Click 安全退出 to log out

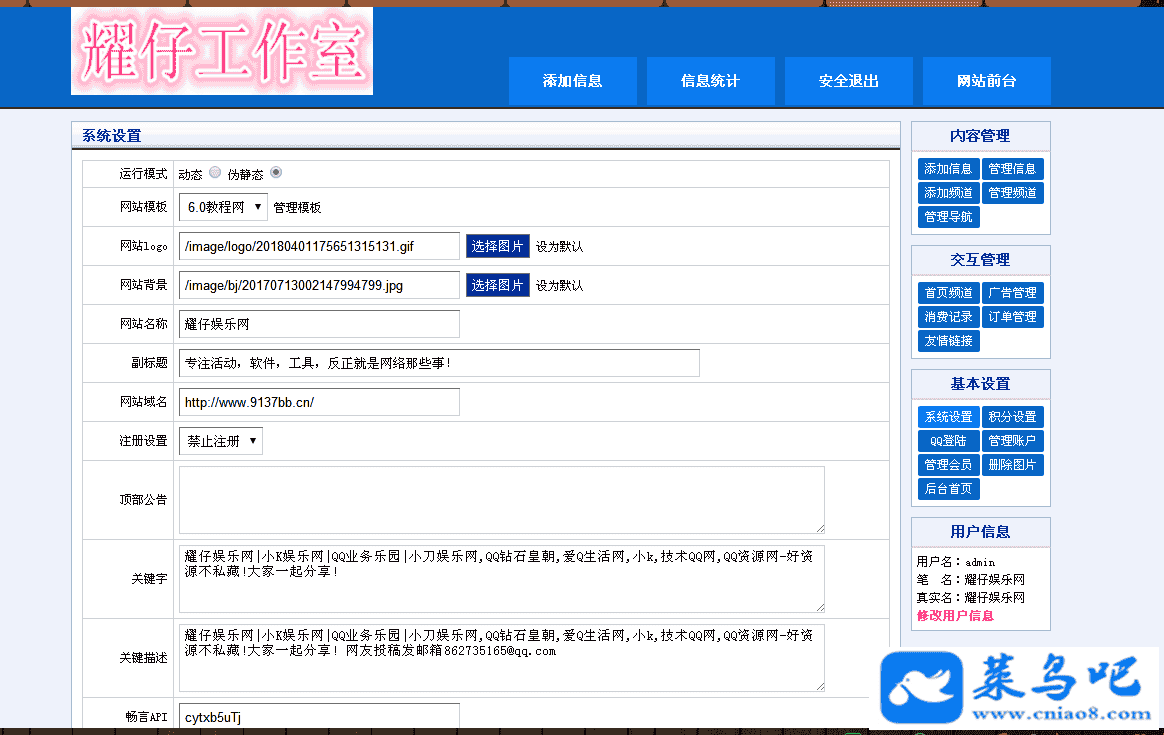coord(848,81)
